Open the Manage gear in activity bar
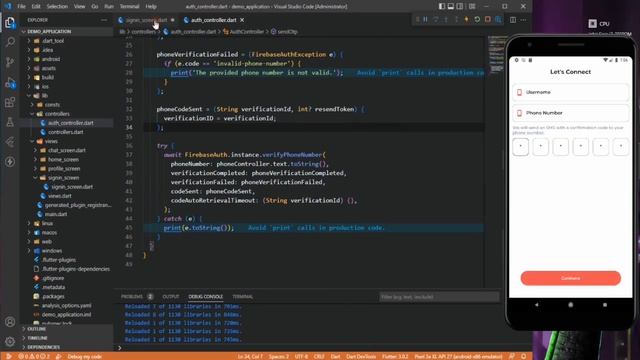640x360 pixels. pyautogui.click(x=10, y=341)
